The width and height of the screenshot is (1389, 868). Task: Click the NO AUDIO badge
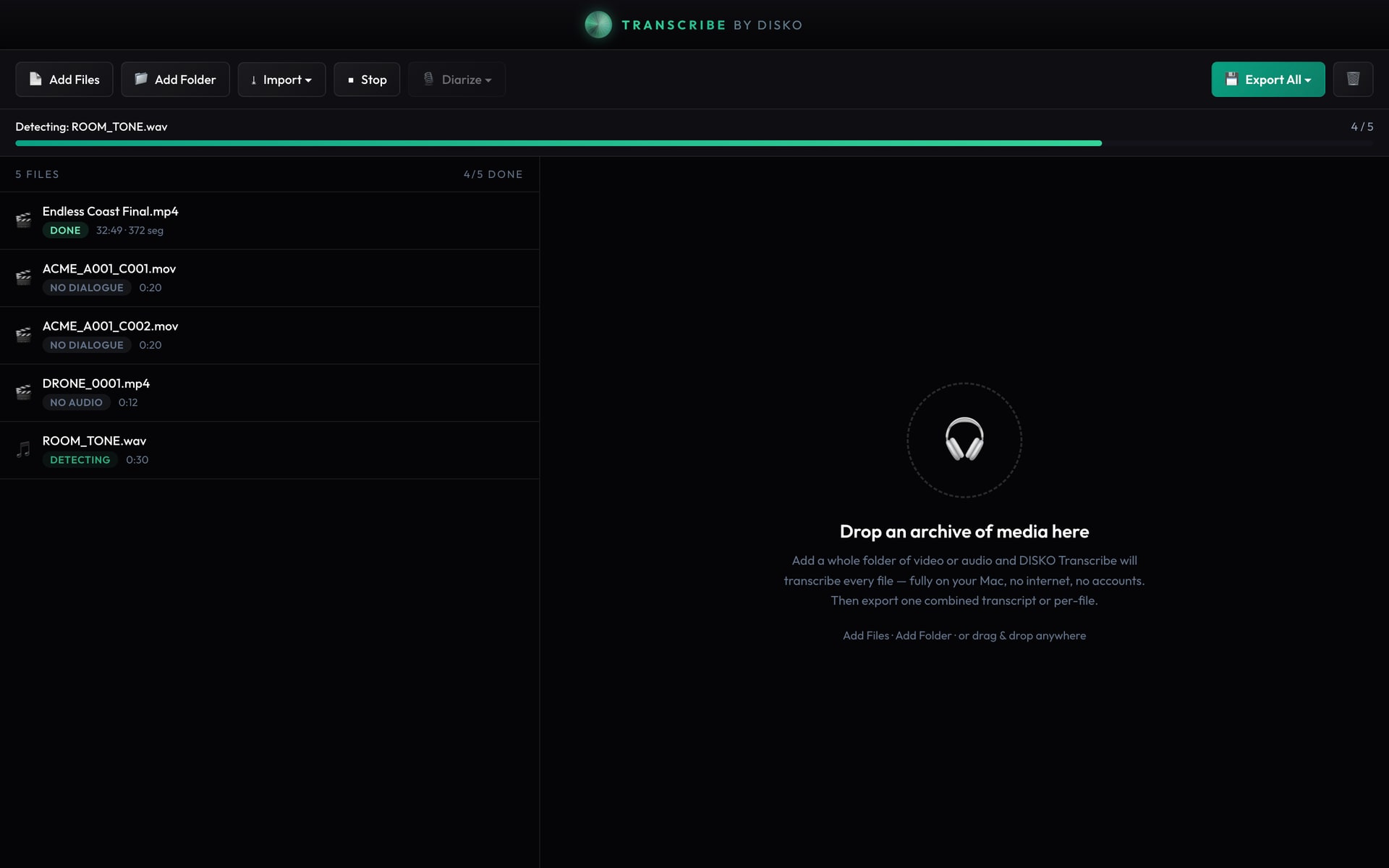[x=76, y=402]
